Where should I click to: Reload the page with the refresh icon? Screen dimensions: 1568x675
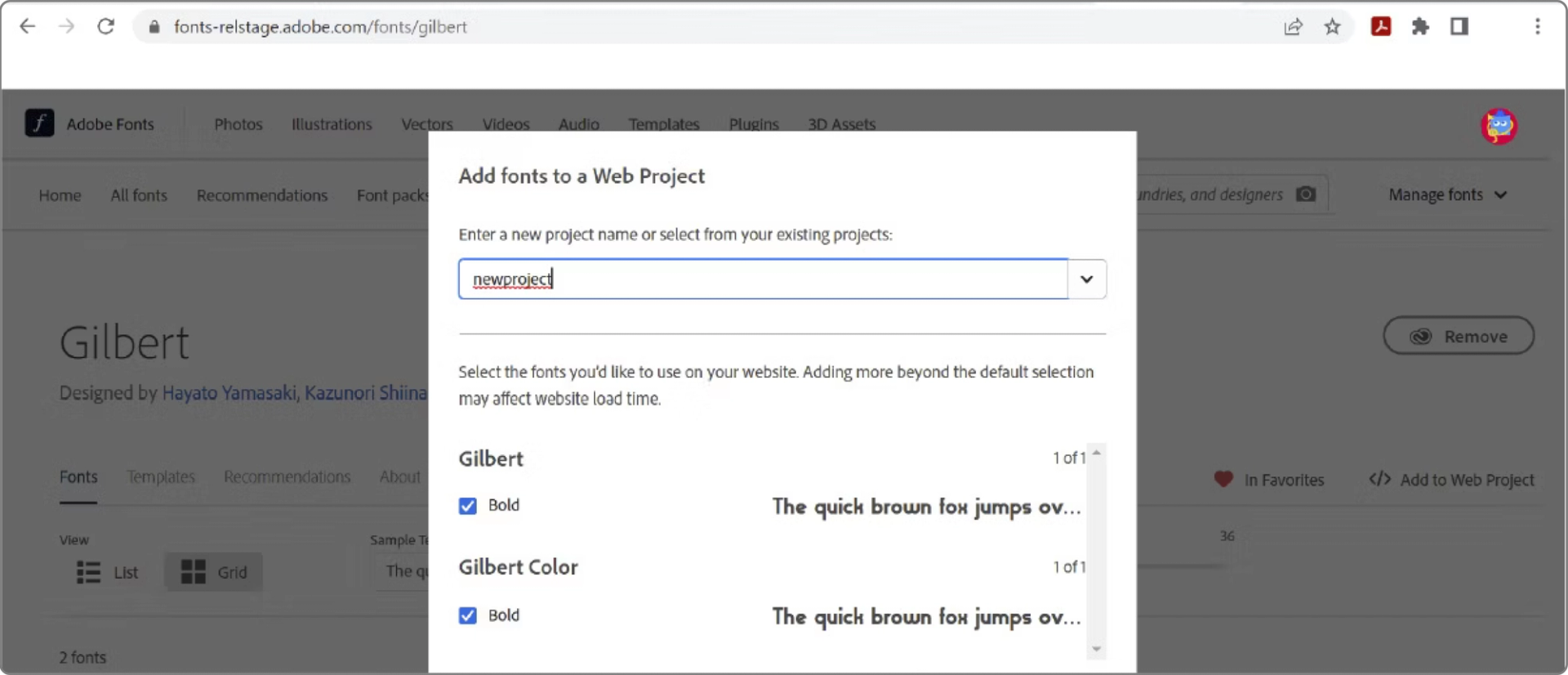[105, 26]
